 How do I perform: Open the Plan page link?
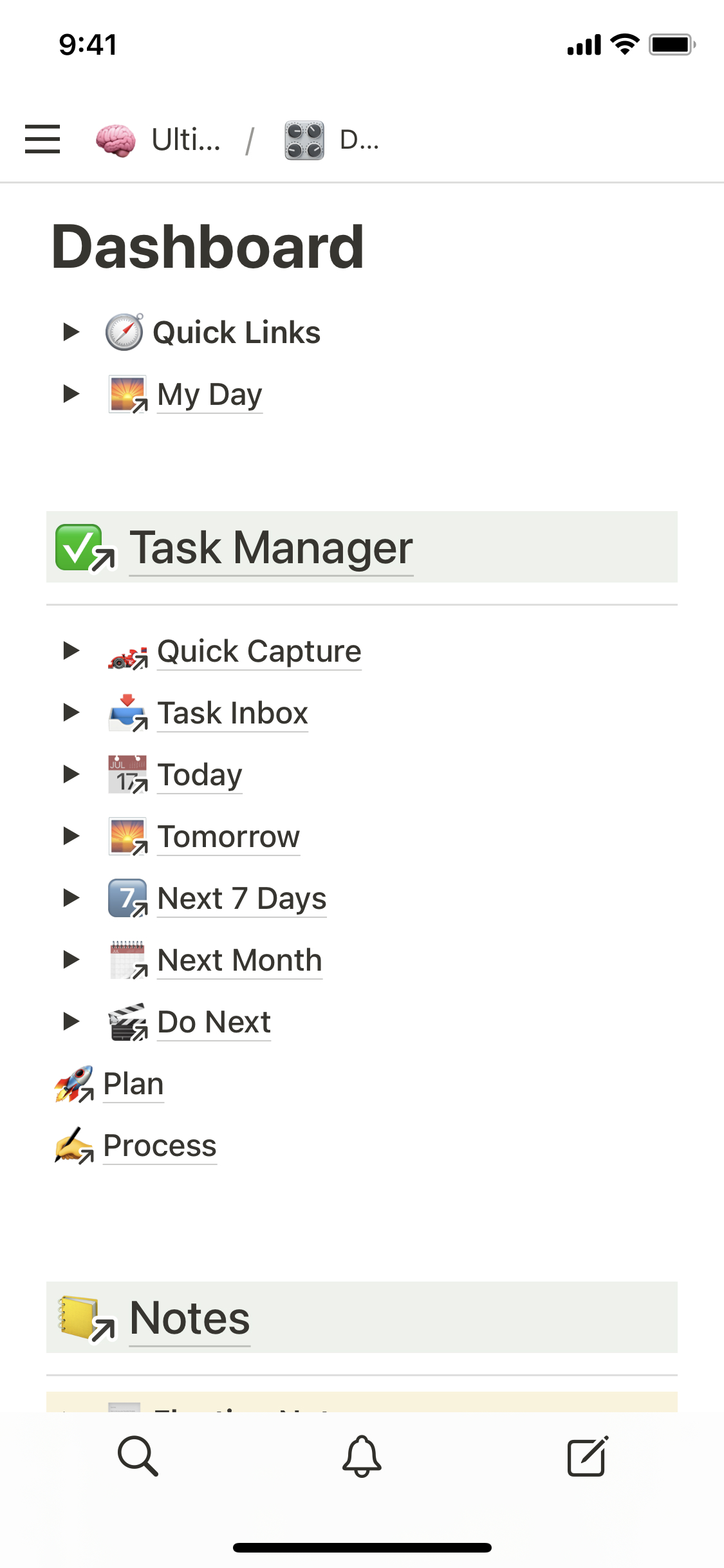click(133, 1084)
